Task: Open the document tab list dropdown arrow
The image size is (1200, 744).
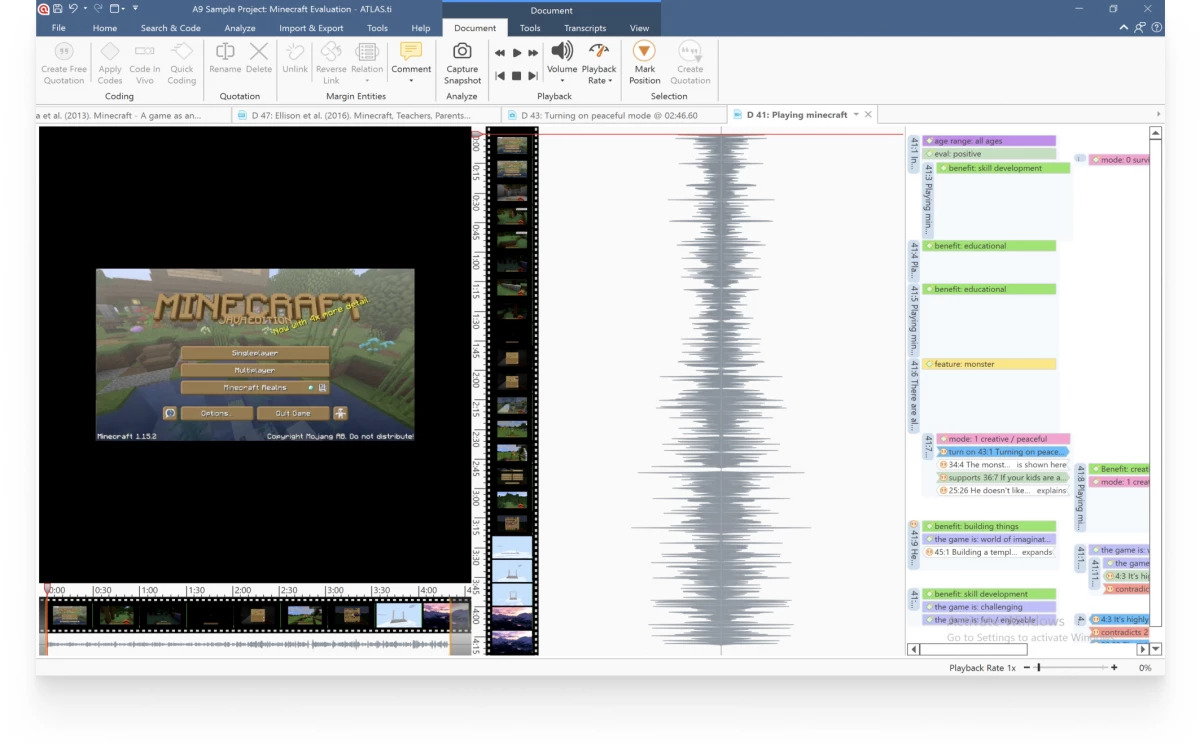Action: [856, 115]
